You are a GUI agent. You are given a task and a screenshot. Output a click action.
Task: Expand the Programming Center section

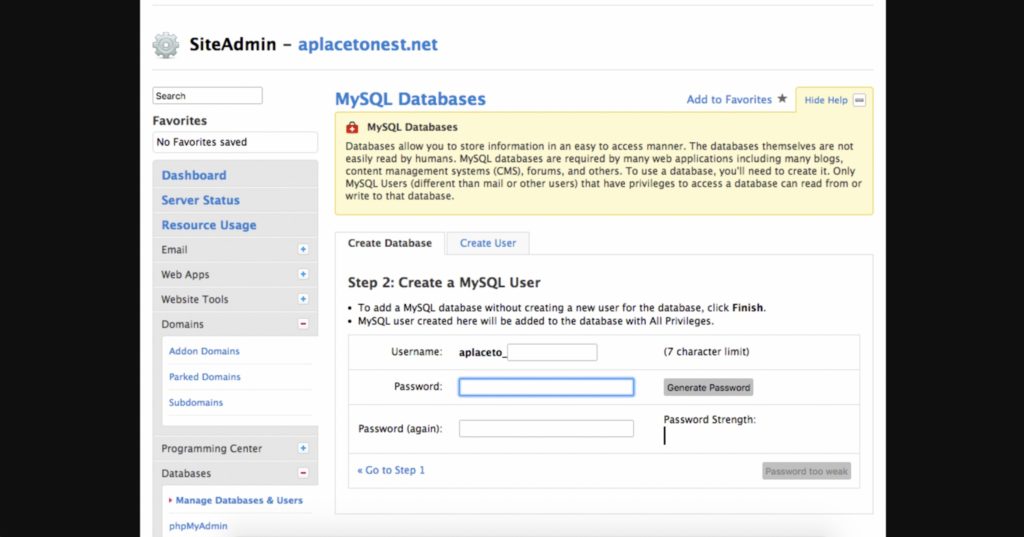(x=303, y=448)
